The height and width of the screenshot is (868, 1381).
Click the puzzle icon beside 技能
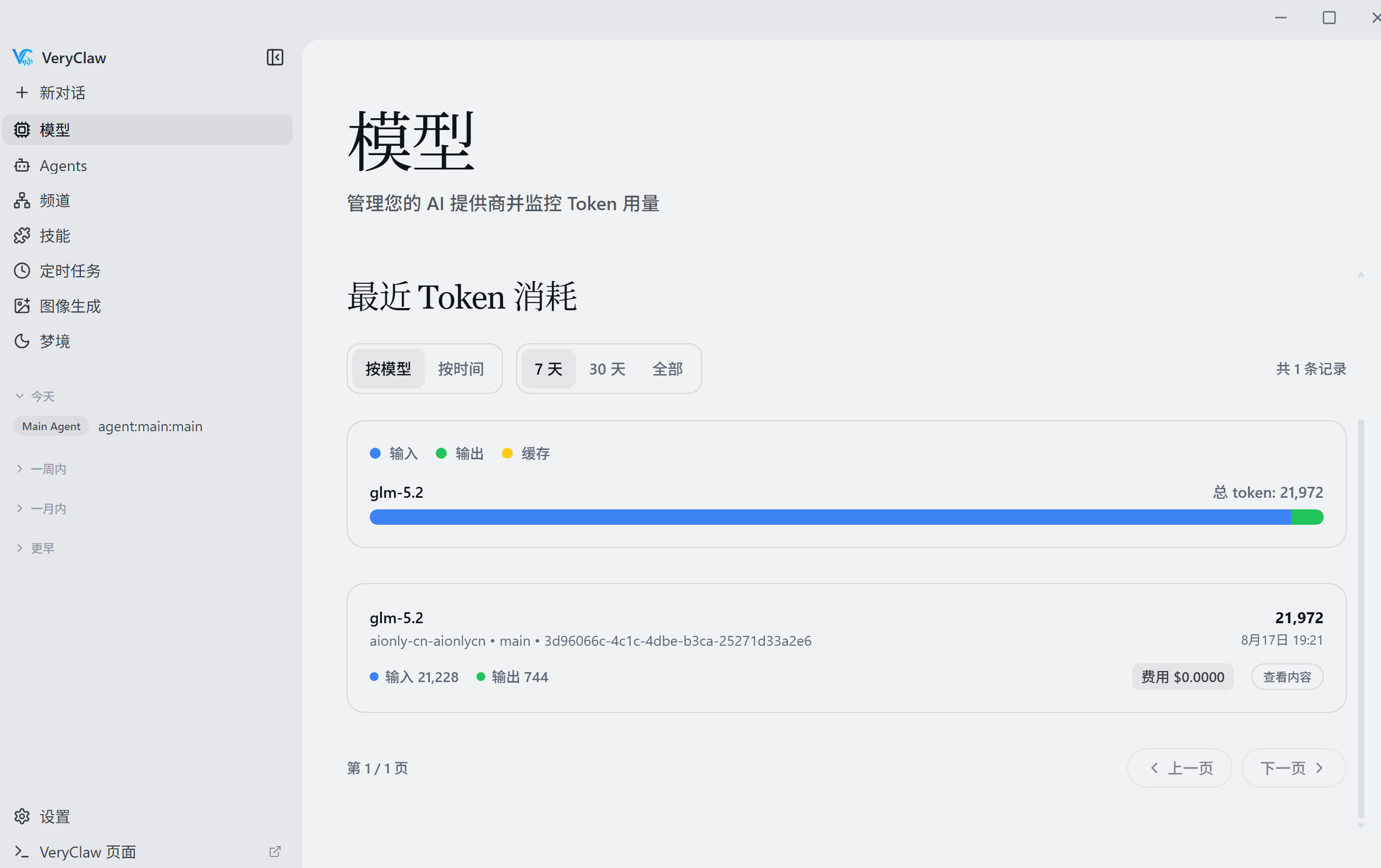(22, 235)
